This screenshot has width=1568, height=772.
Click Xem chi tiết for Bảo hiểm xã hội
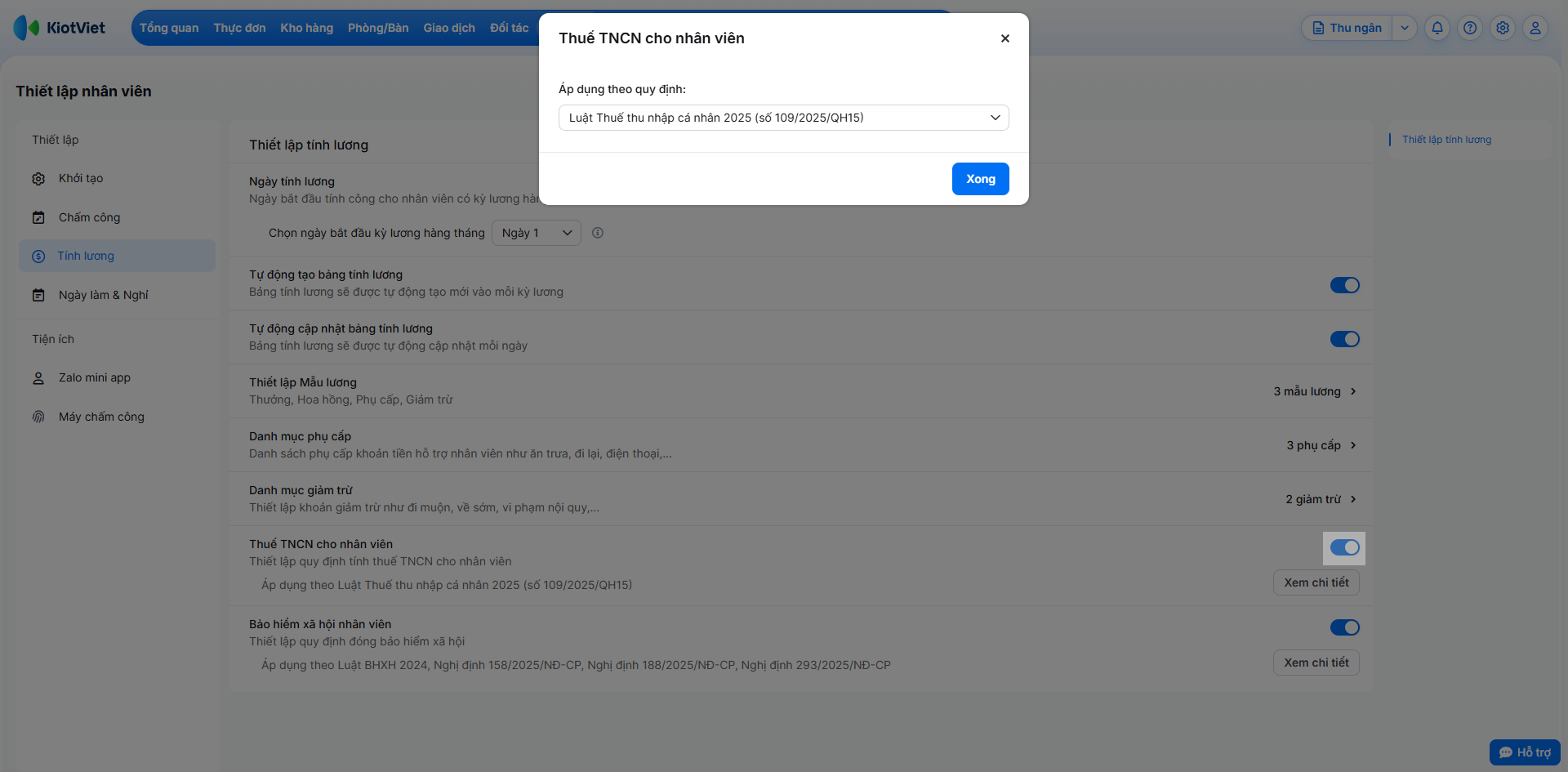point(1316,663)
